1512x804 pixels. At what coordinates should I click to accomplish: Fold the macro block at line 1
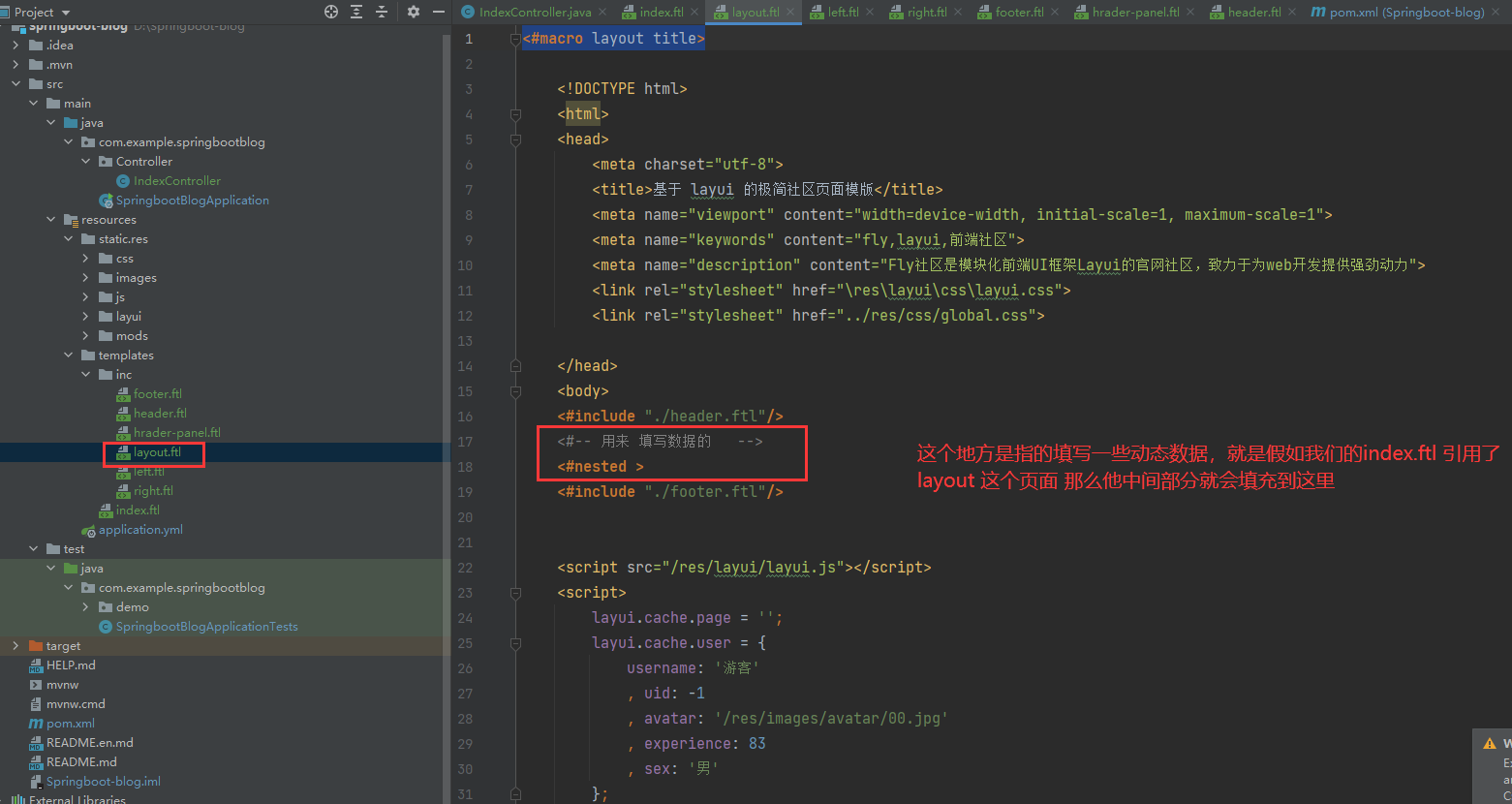point(515,39)
